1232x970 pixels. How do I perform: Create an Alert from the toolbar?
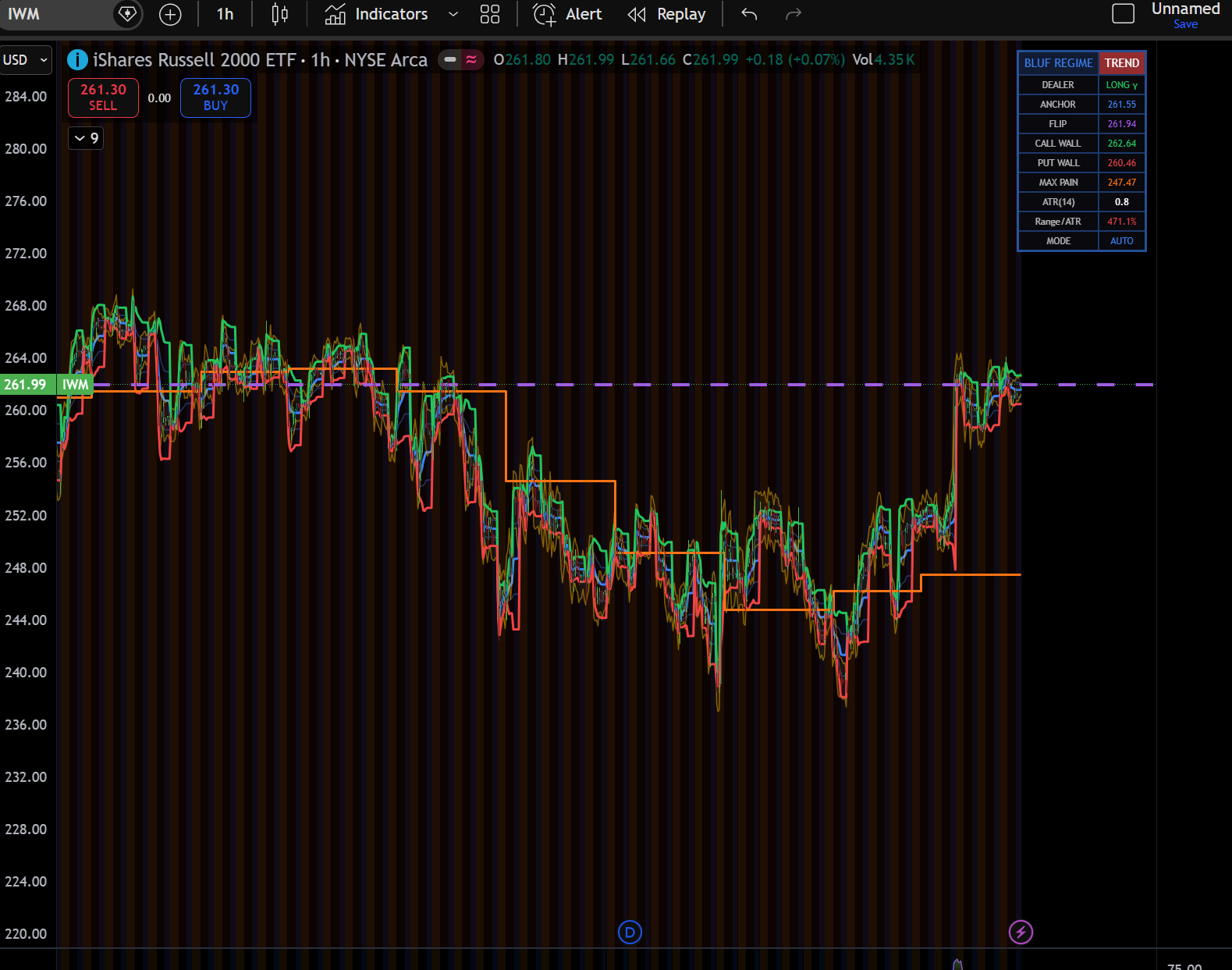[567, 14]
